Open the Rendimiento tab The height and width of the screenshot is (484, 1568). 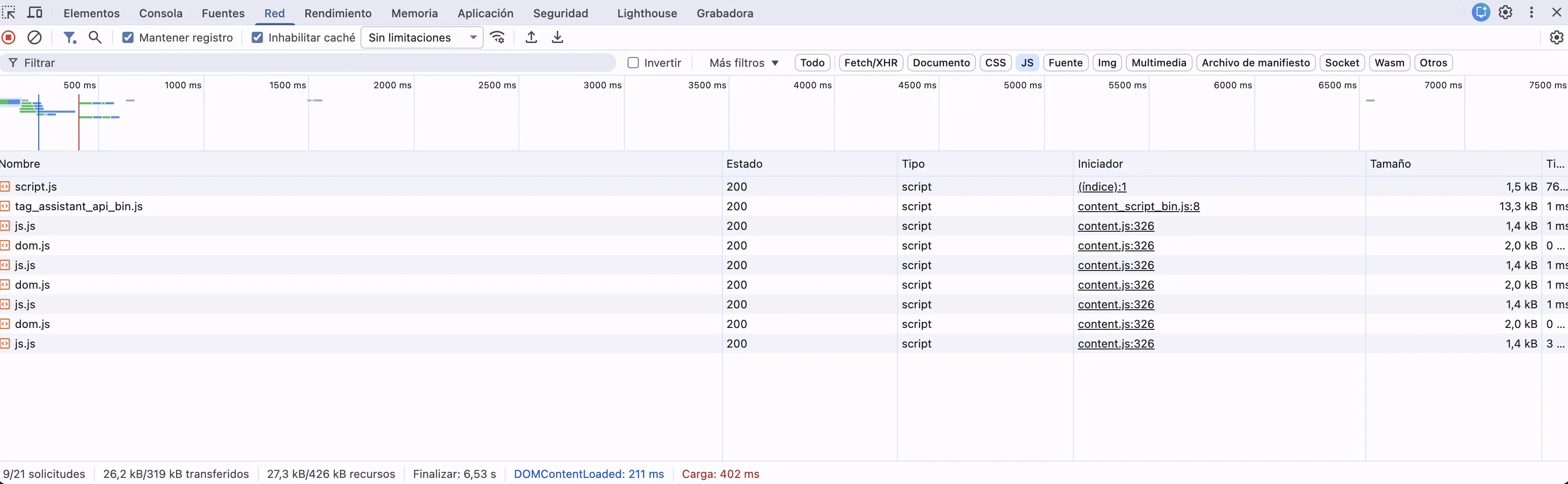tap(338, 13)
